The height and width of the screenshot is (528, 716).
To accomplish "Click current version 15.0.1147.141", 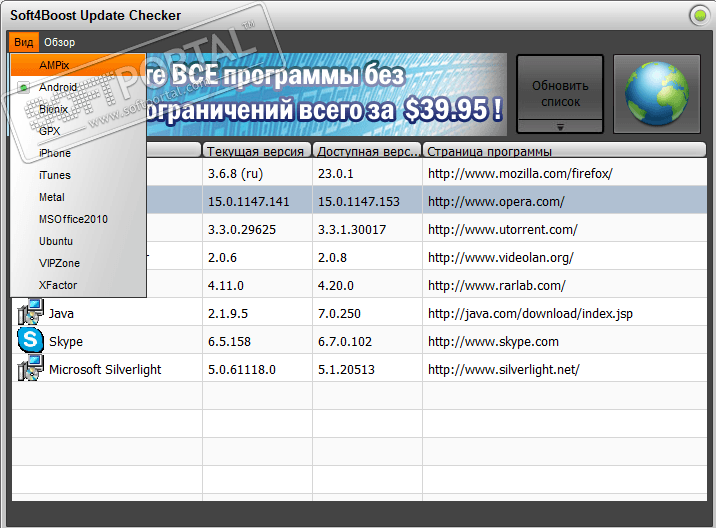I will click(x=248, y=201).
